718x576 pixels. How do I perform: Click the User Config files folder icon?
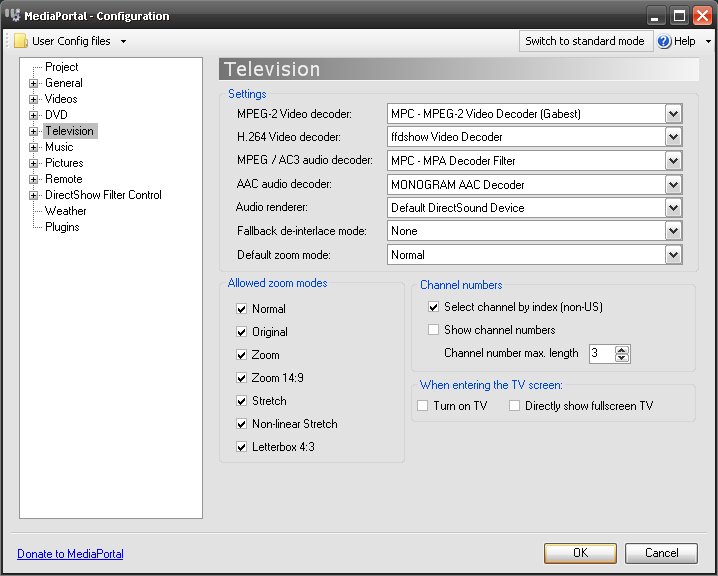pos(21,41)
